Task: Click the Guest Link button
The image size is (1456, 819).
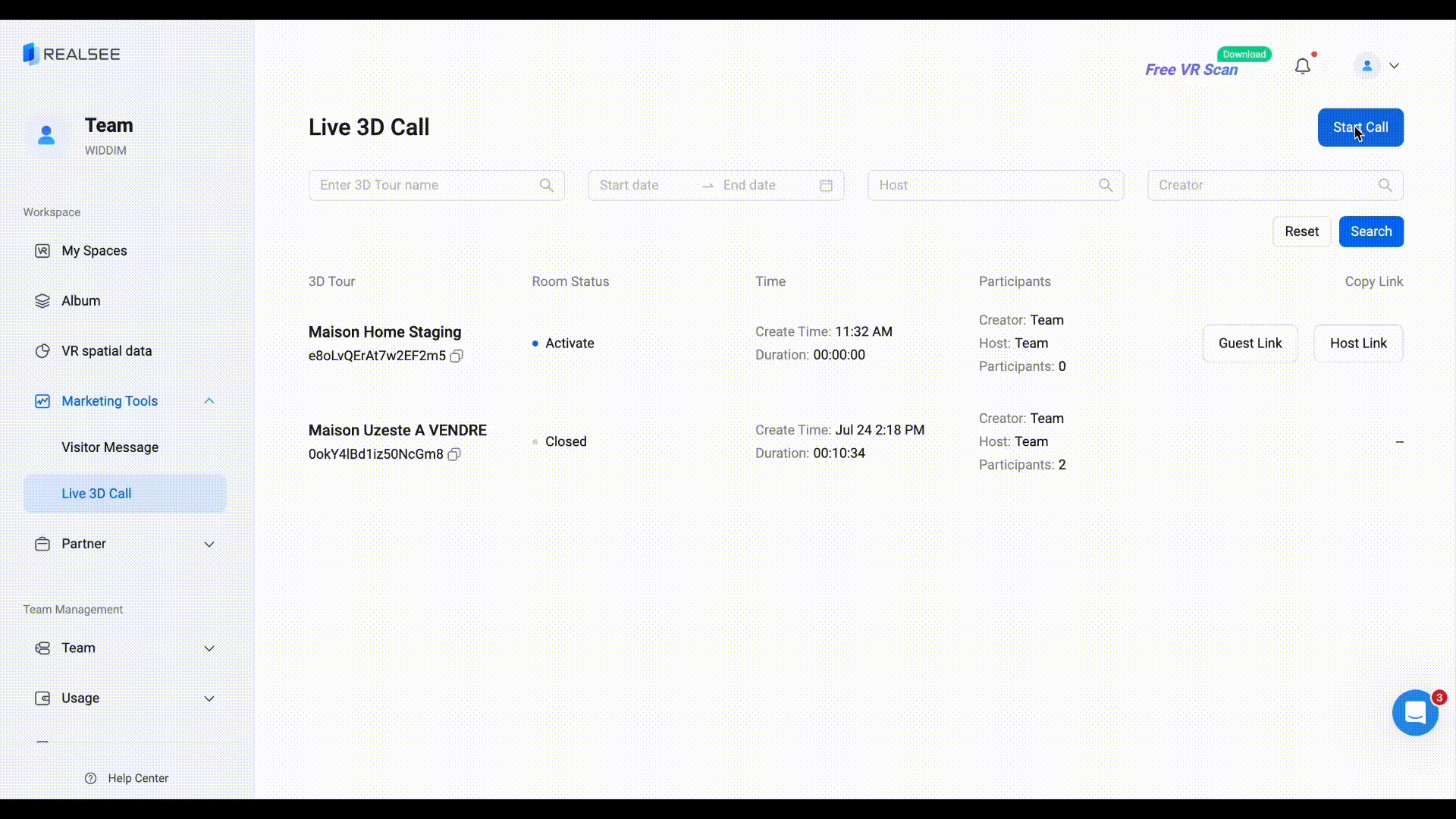Action: (1250, 344)
